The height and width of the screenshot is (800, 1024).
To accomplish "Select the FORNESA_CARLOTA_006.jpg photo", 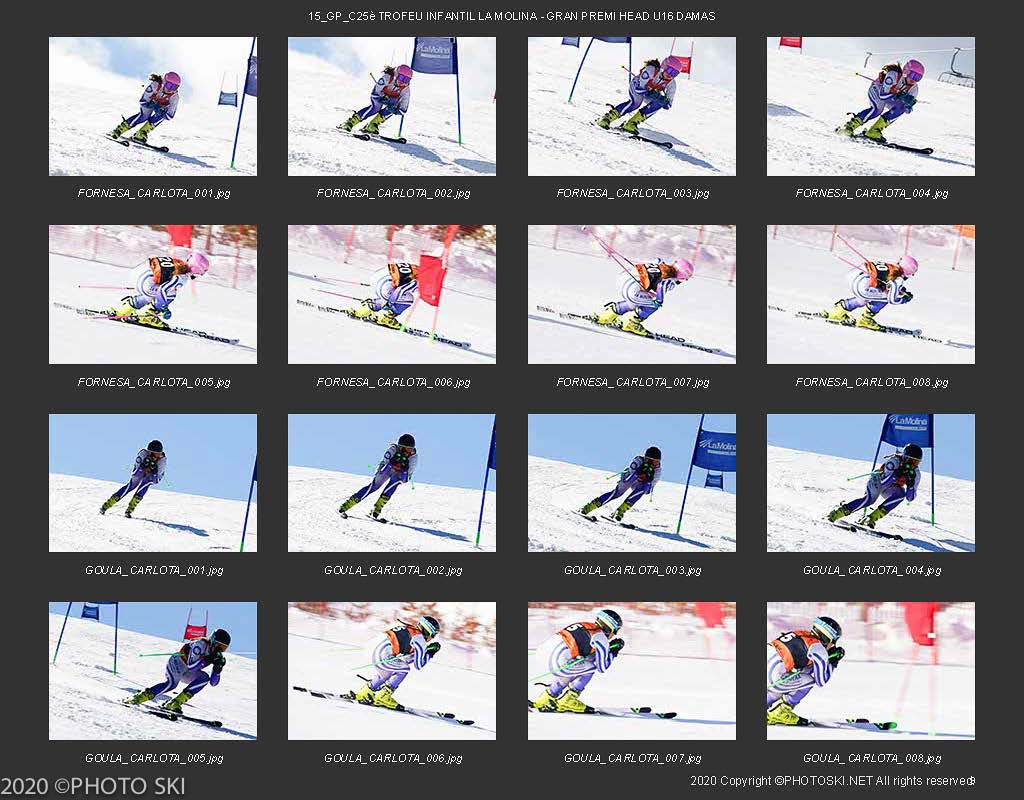I will [392, 295].
